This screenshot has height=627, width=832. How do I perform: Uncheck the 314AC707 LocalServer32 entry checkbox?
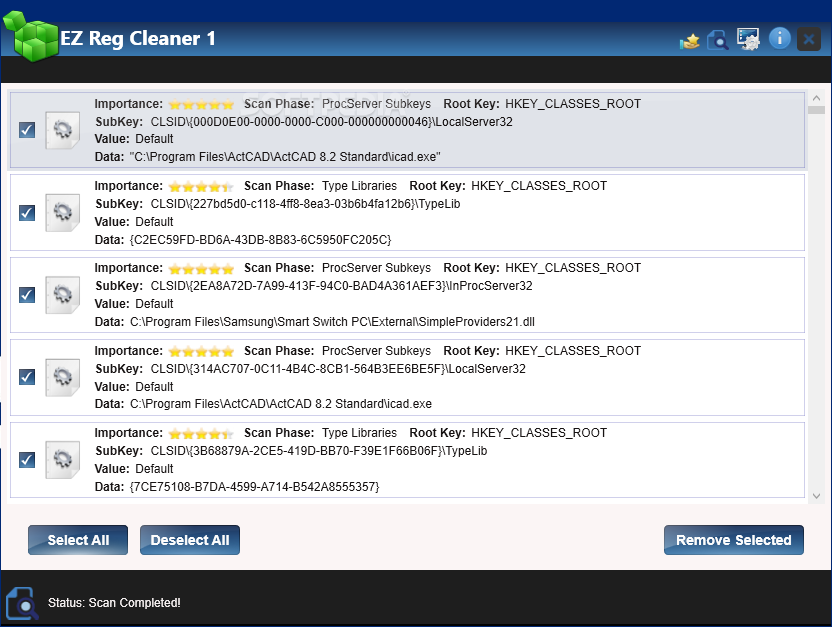pos(27,377)
